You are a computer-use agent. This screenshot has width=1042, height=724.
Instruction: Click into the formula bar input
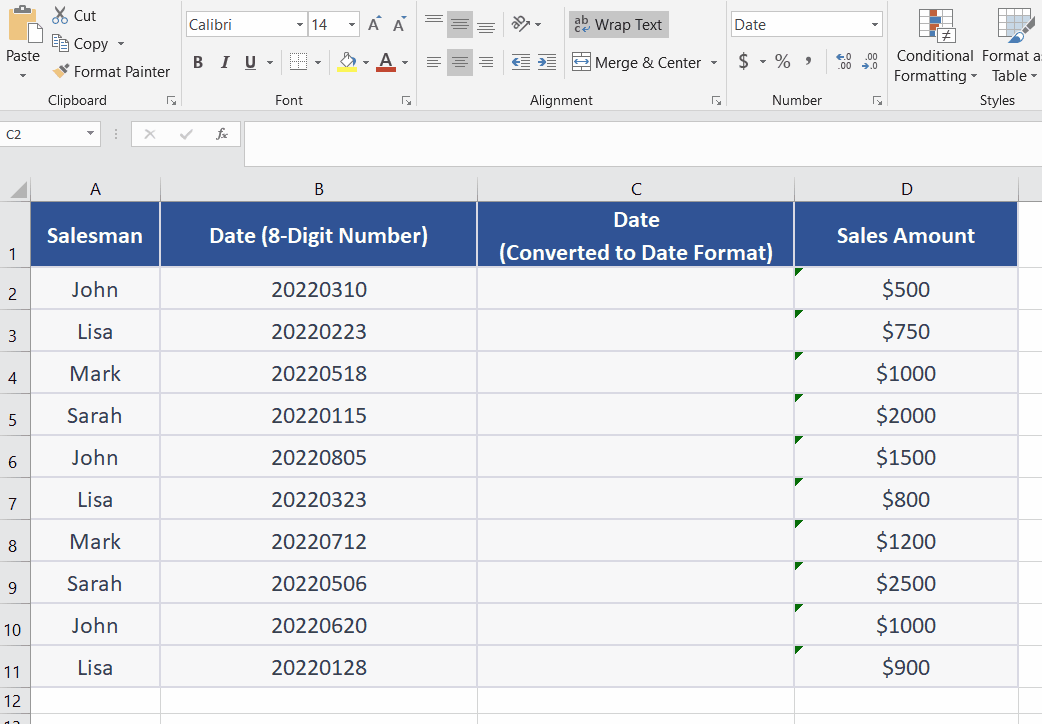(643, 143)
